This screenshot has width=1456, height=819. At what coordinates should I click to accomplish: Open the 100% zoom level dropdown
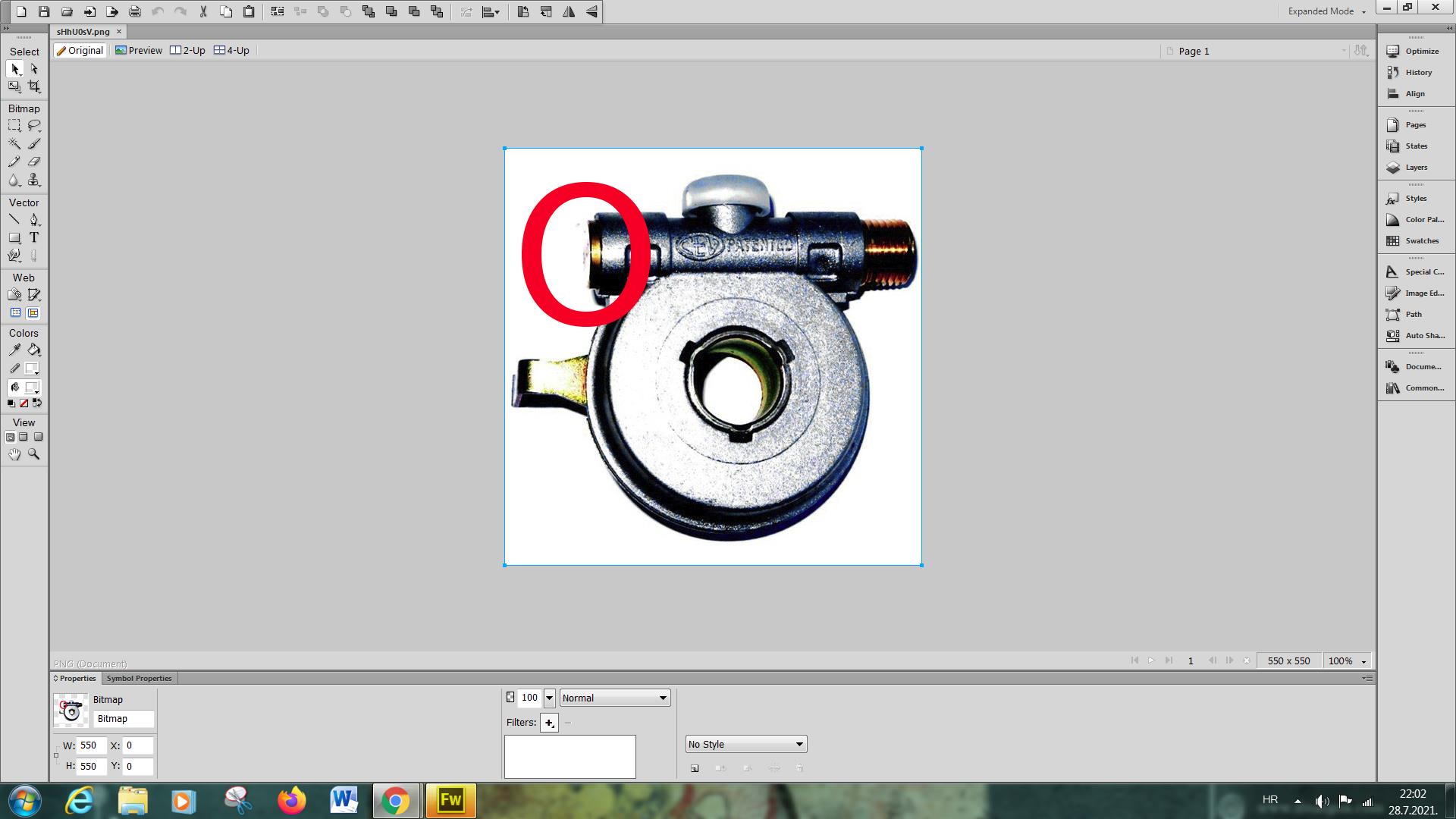[x=1363, y=661]
